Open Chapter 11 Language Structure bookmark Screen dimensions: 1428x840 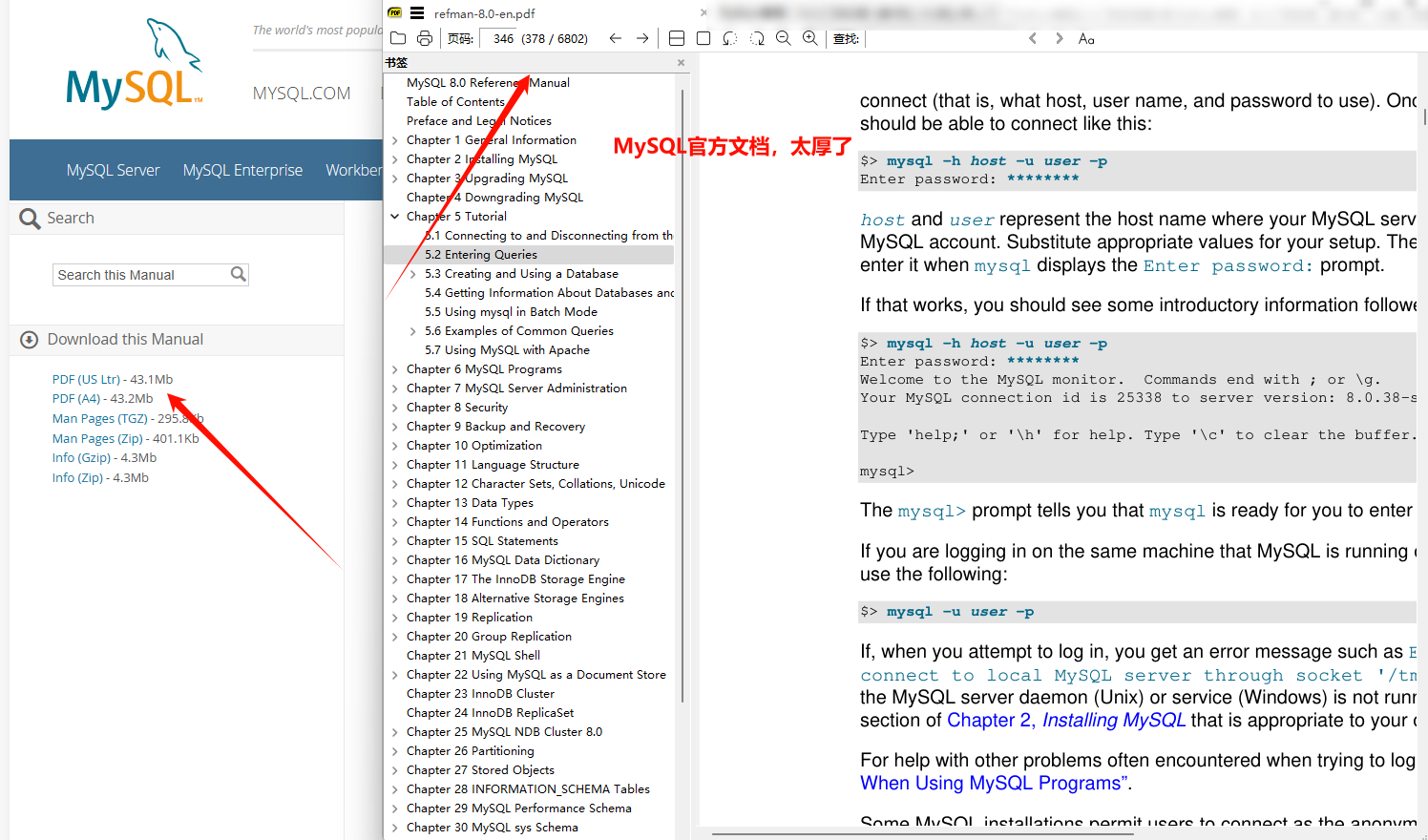click(x=493, y=465)
